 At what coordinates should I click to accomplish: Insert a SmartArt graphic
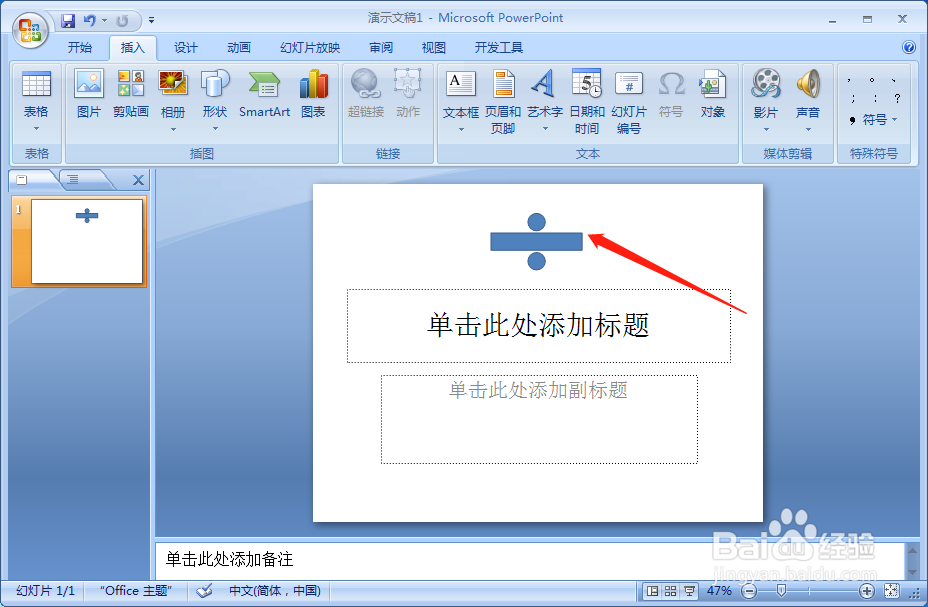[265, 94]
